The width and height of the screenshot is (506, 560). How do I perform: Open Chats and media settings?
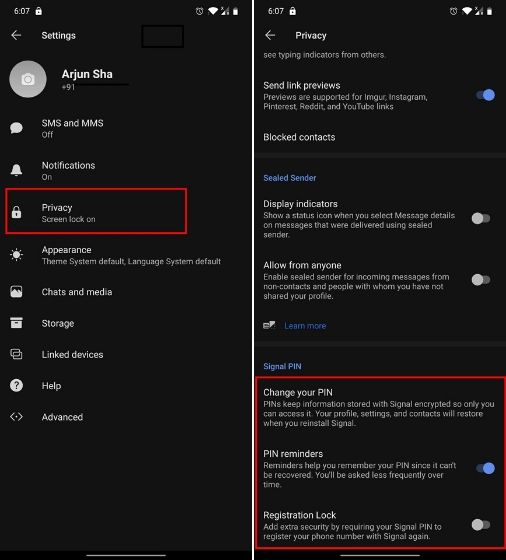coord(126,292)
